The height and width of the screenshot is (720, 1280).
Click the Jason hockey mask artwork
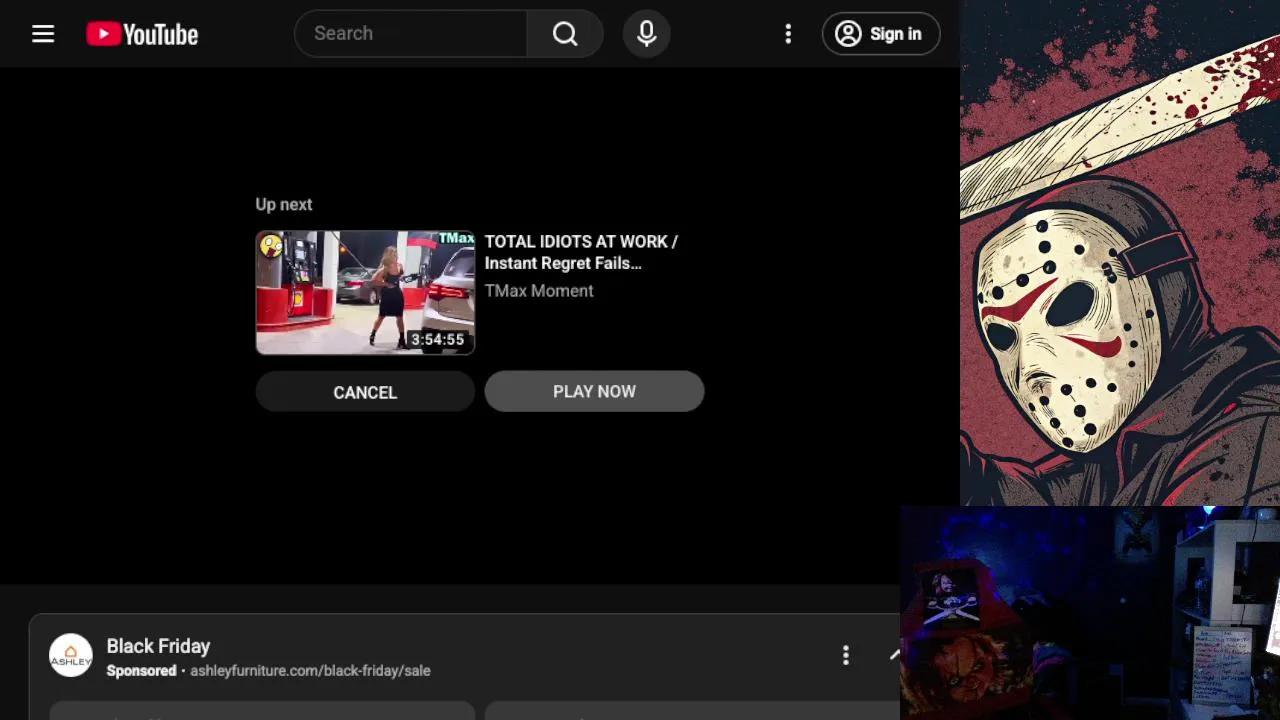point(1120,253)
